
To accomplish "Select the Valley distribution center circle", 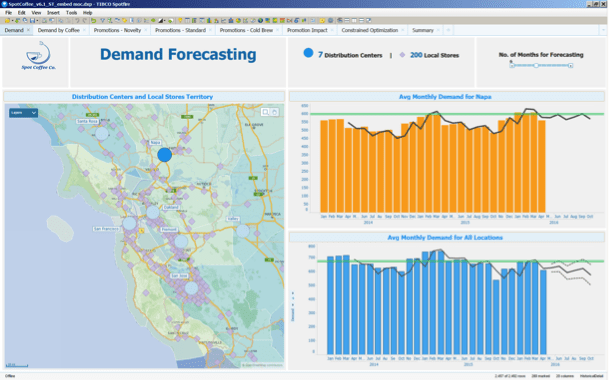I will click(x=243, y=231).
